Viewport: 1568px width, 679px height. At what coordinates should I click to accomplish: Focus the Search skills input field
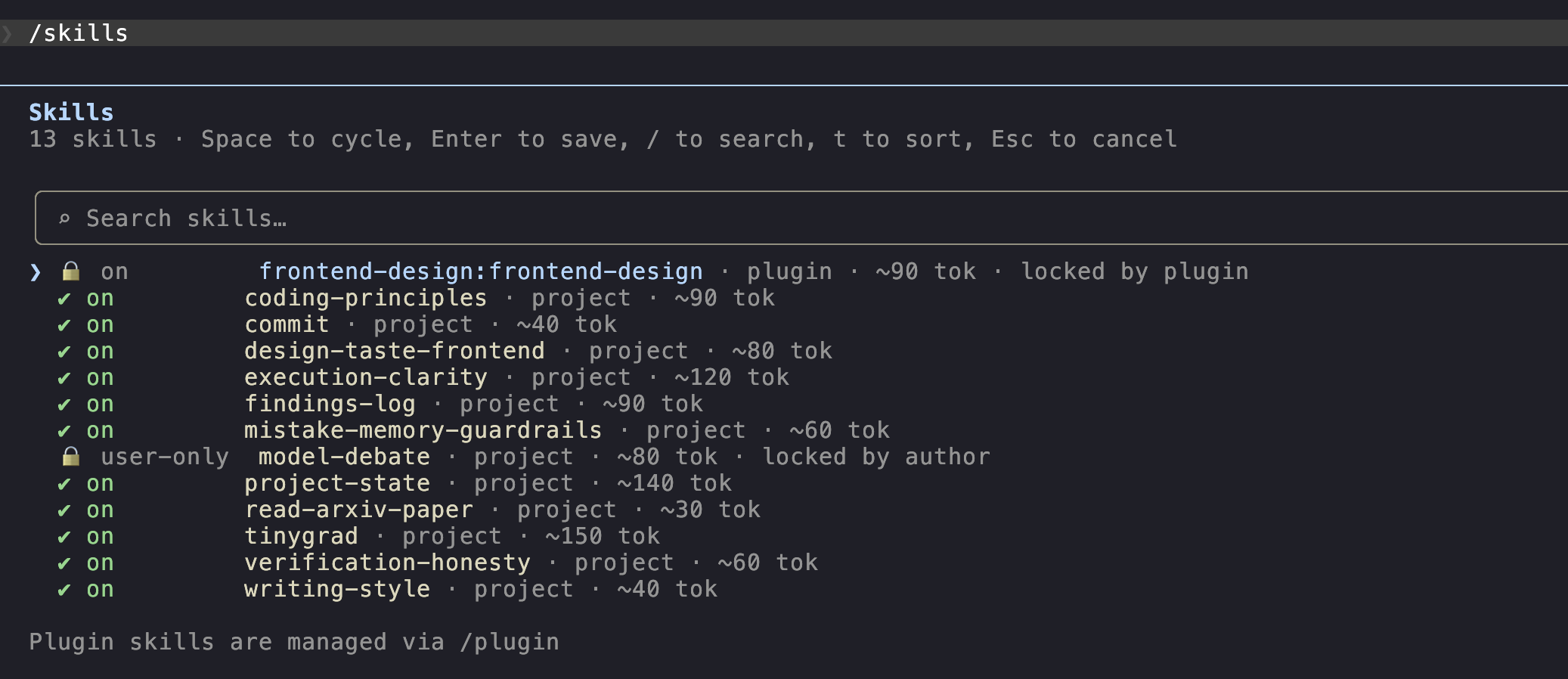(x=801, y=218)
